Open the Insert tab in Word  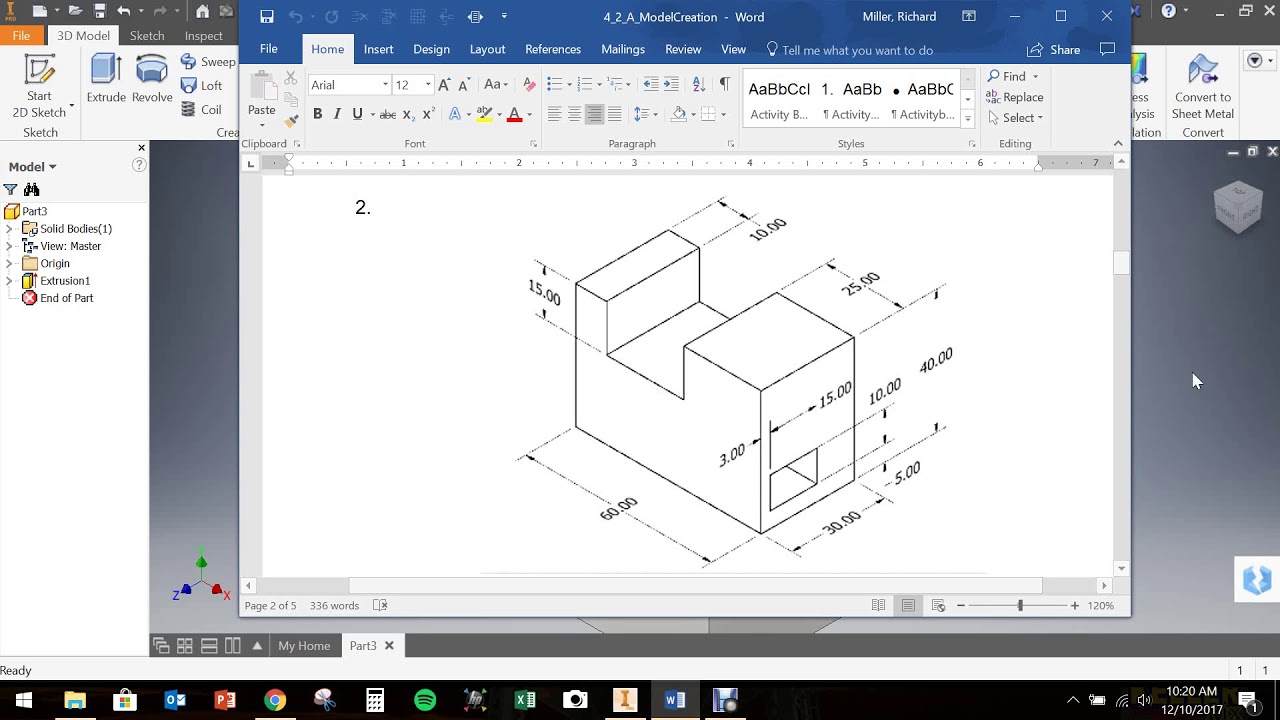pyautogui.click(x=378, y=49)
